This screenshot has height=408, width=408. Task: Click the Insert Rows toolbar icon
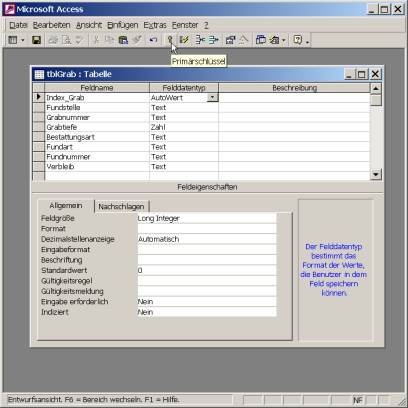pyautogui.click(x=200, y=40)
